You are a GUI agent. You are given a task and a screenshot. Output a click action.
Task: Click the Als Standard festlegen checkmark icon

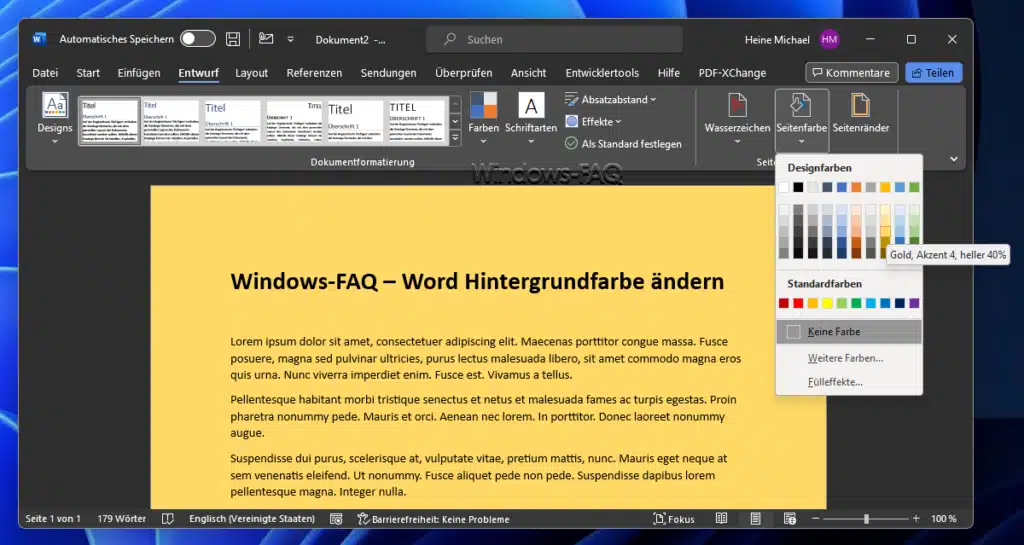point(571,144)
